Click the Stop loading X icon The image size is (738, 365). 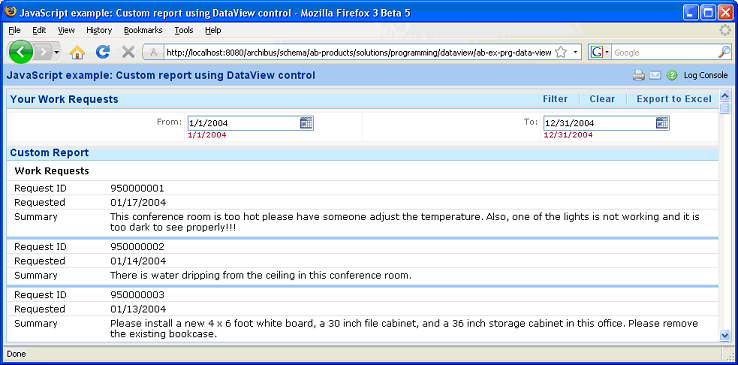coord(128,52)
